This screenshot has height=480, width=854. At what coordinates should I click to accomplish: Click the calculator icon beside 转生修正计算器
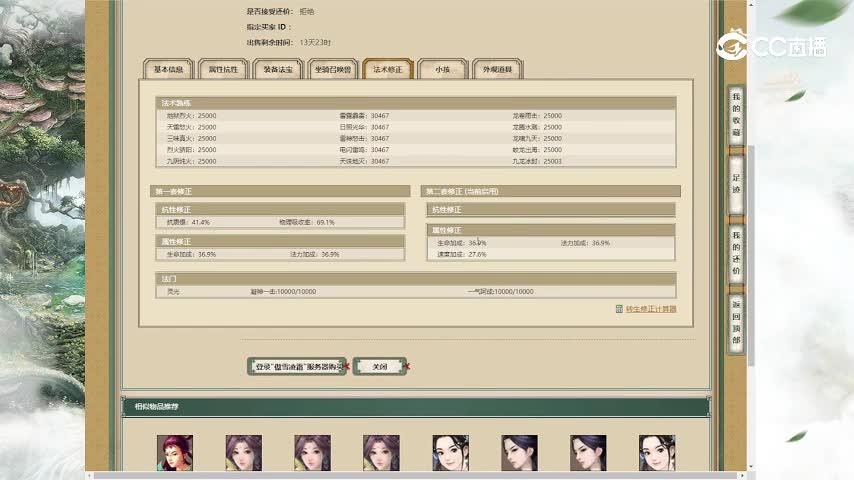click(619, 309)
